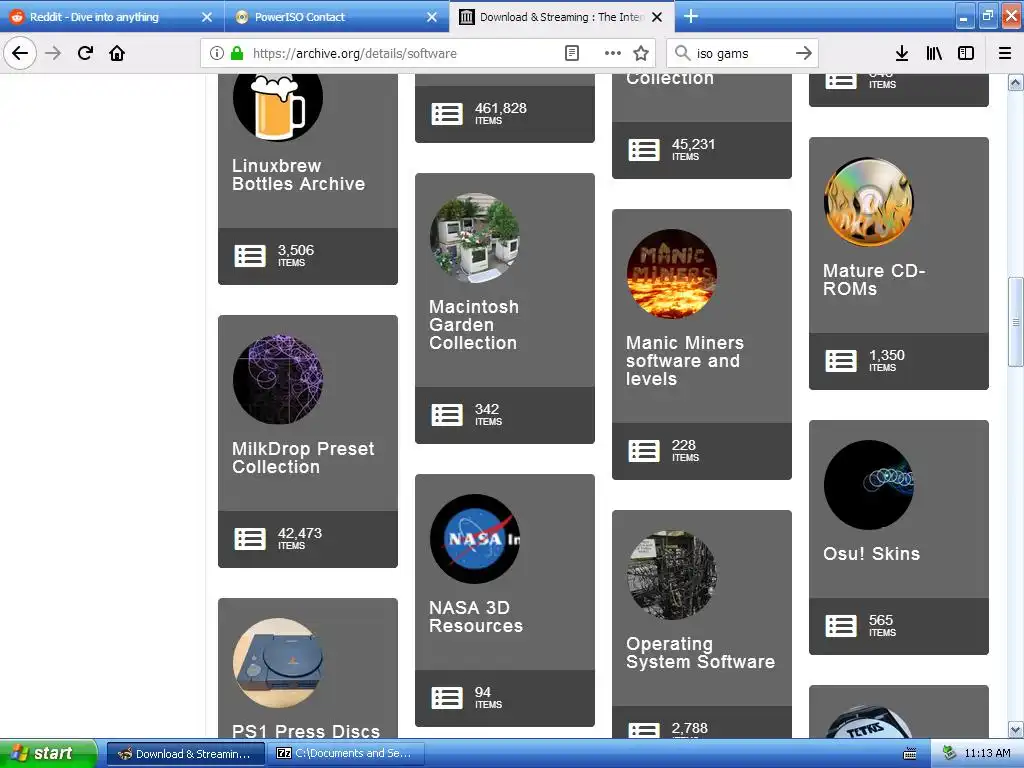Image resolution: width=1024 pixels, height=768 pixels.
Task: Click the list icon beside 45,231 items
Action: click(645, 150)
